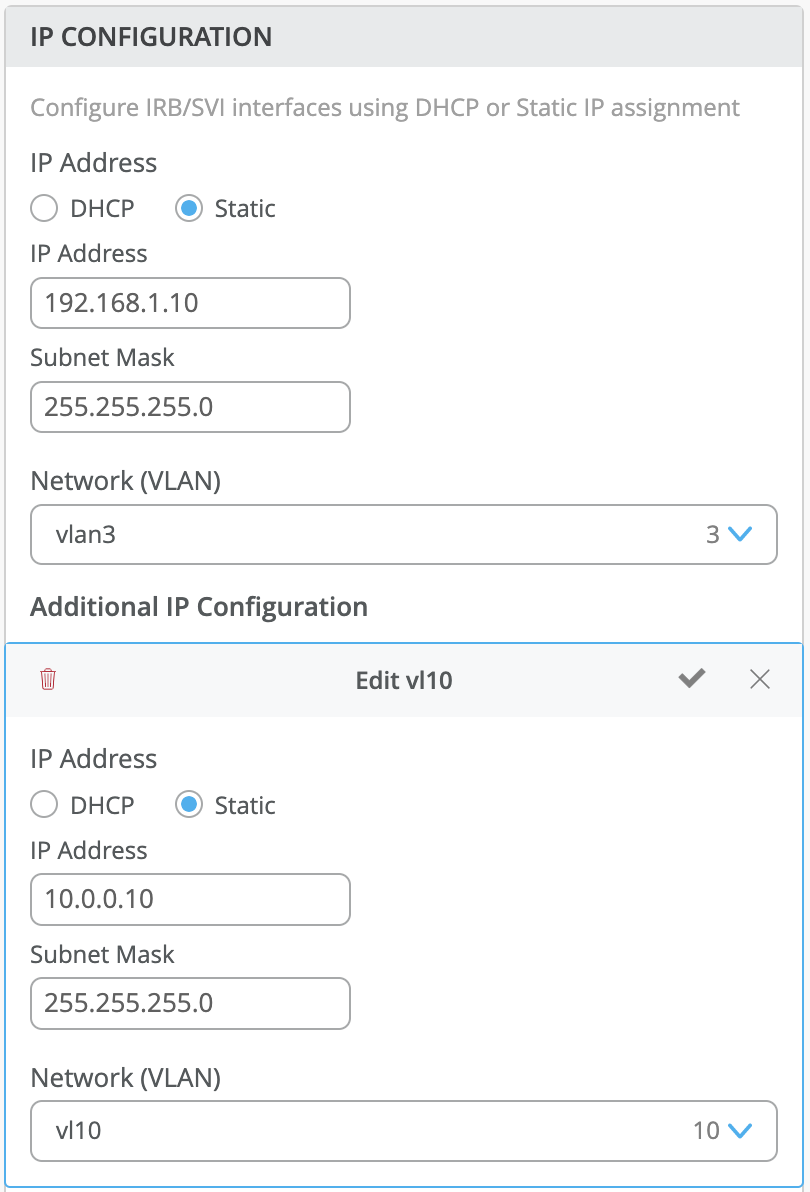810x1192 pixels.
Task: Confirm vl10 edits with the checkmark icon
Action: pyautogui.click(x=691, y=680)
